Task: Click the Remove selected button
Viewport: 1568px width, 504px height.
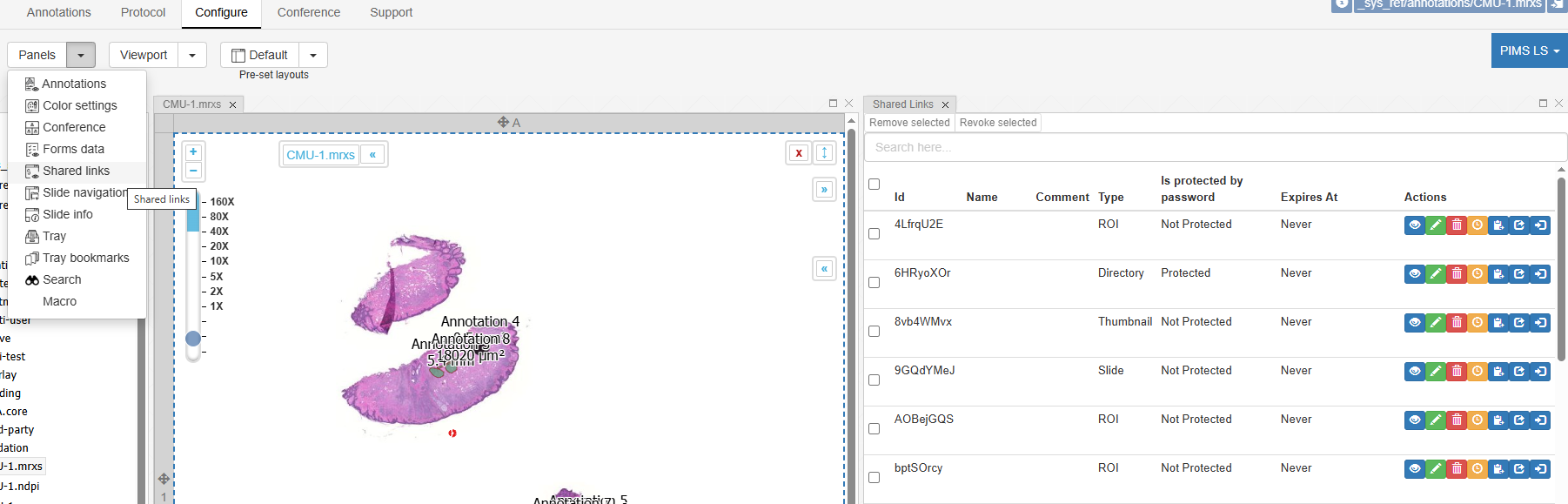Action: 909,123
